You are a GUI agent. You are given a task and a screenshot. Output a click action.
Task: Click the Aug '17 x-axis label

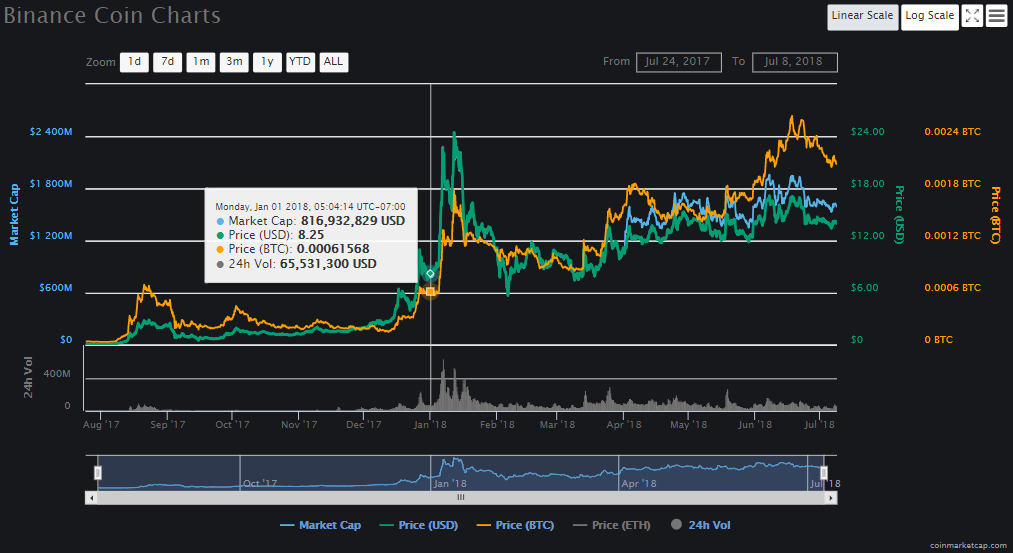click(101, 424)
